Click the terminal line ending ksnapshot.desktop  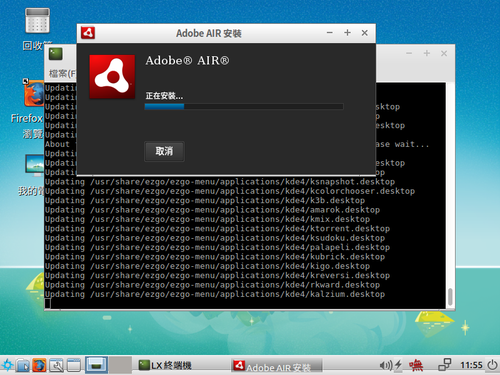[220, 182]
